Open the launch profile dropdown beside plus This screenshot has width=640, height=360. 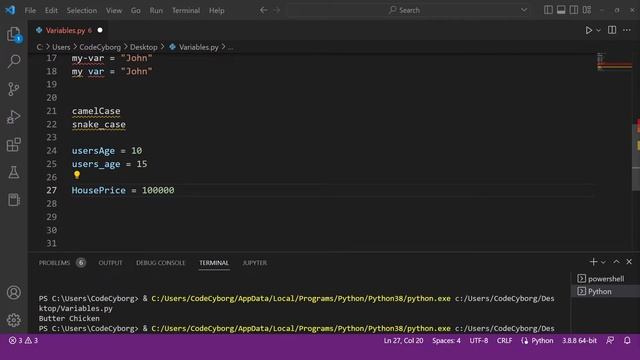(603, 262)
